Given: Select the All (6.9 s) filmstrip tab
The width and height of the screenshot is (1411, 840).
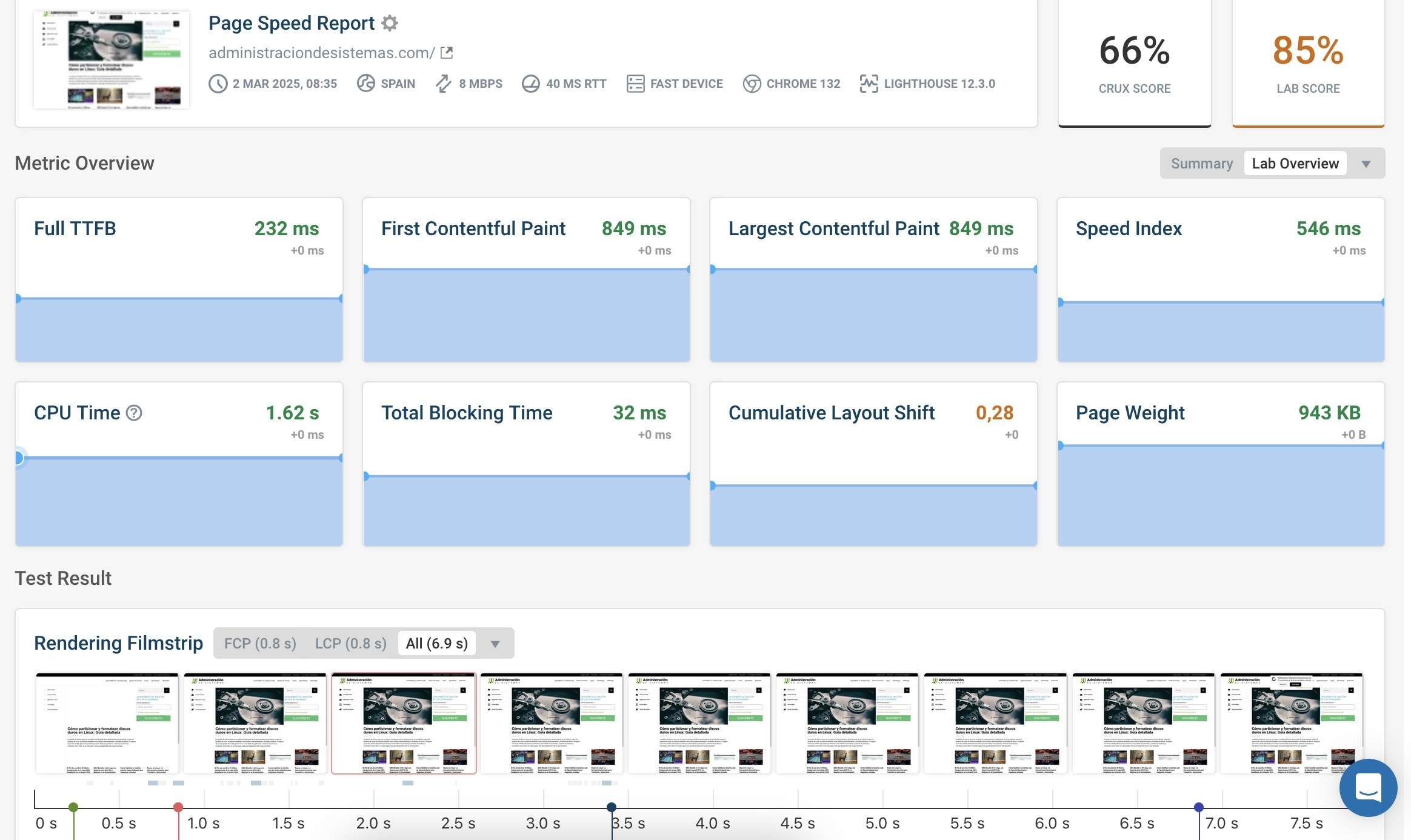Looking at the screenshot, I should [437, 643].
